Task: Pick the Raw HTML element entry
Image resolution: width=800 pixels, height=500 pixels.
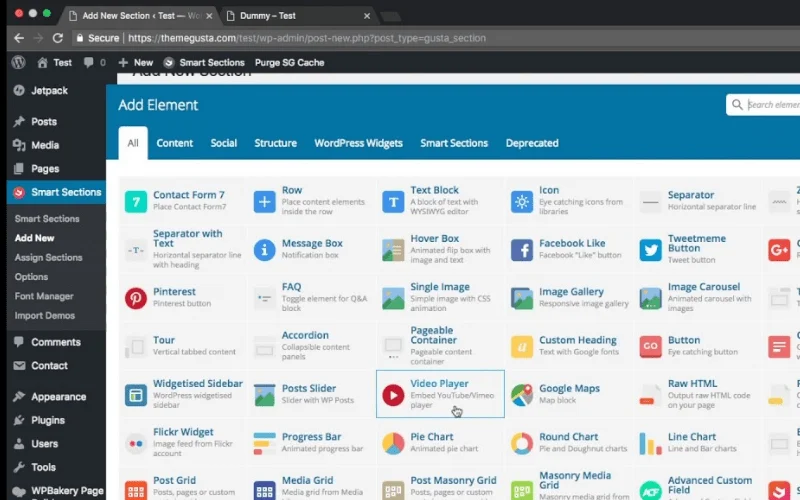Action: (697, 394)
